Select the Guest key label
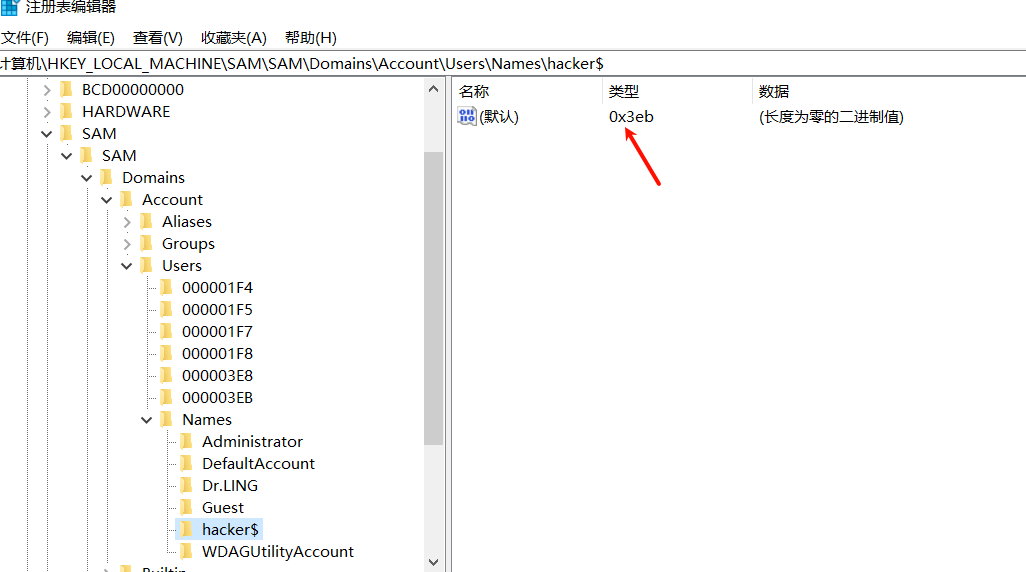Image resolution: width=1026 pixels, height=572 pixels. (222, 507)
